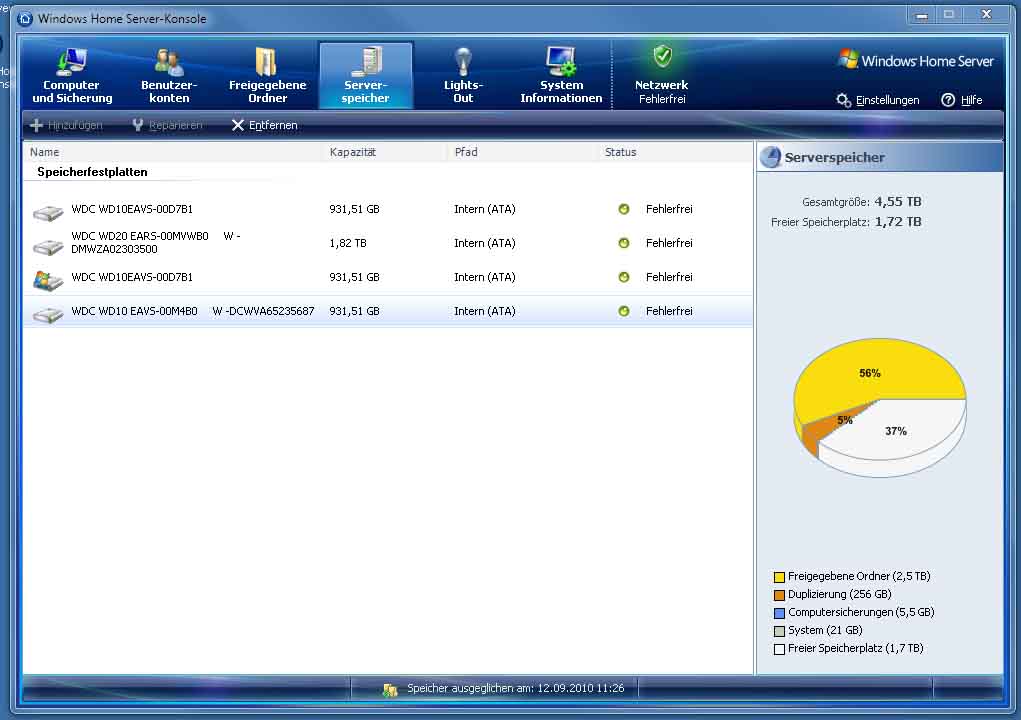The width and height of the screenshot is (1021, 720).
Task: Click the status bar storage balance icon
Action: 390,689
